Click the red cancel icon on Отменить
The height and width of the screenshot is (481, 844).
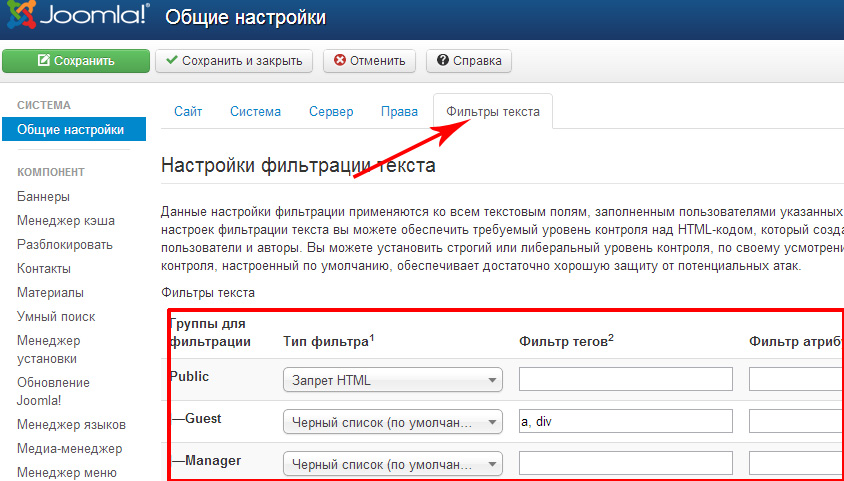coord(340,61)
